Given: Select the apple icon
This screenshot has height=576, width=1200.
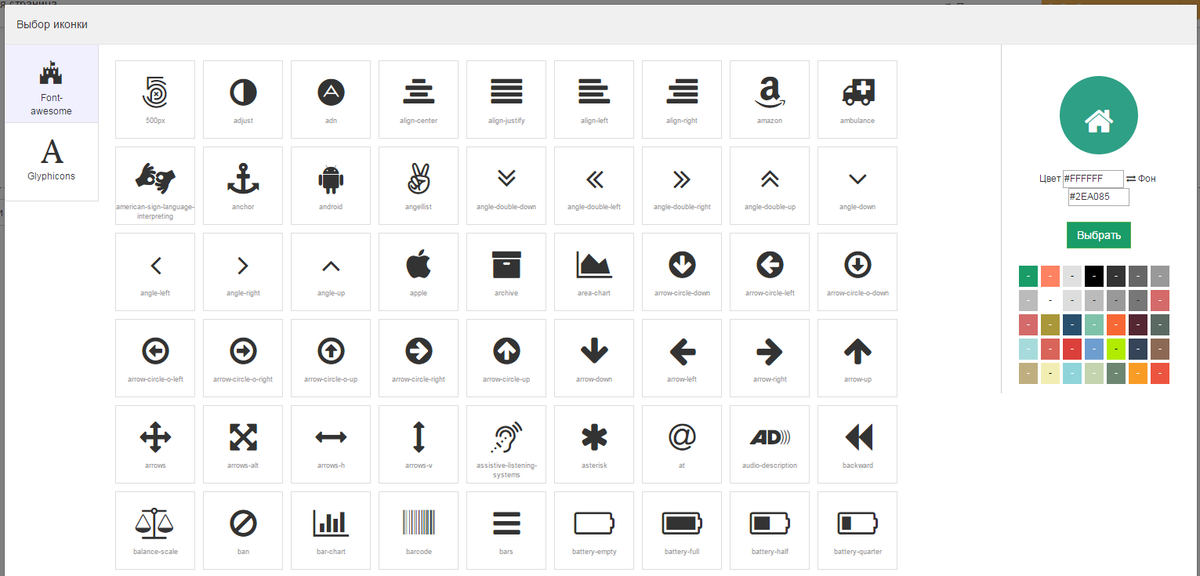Looking at the screenshot, I should coord(419,272).
